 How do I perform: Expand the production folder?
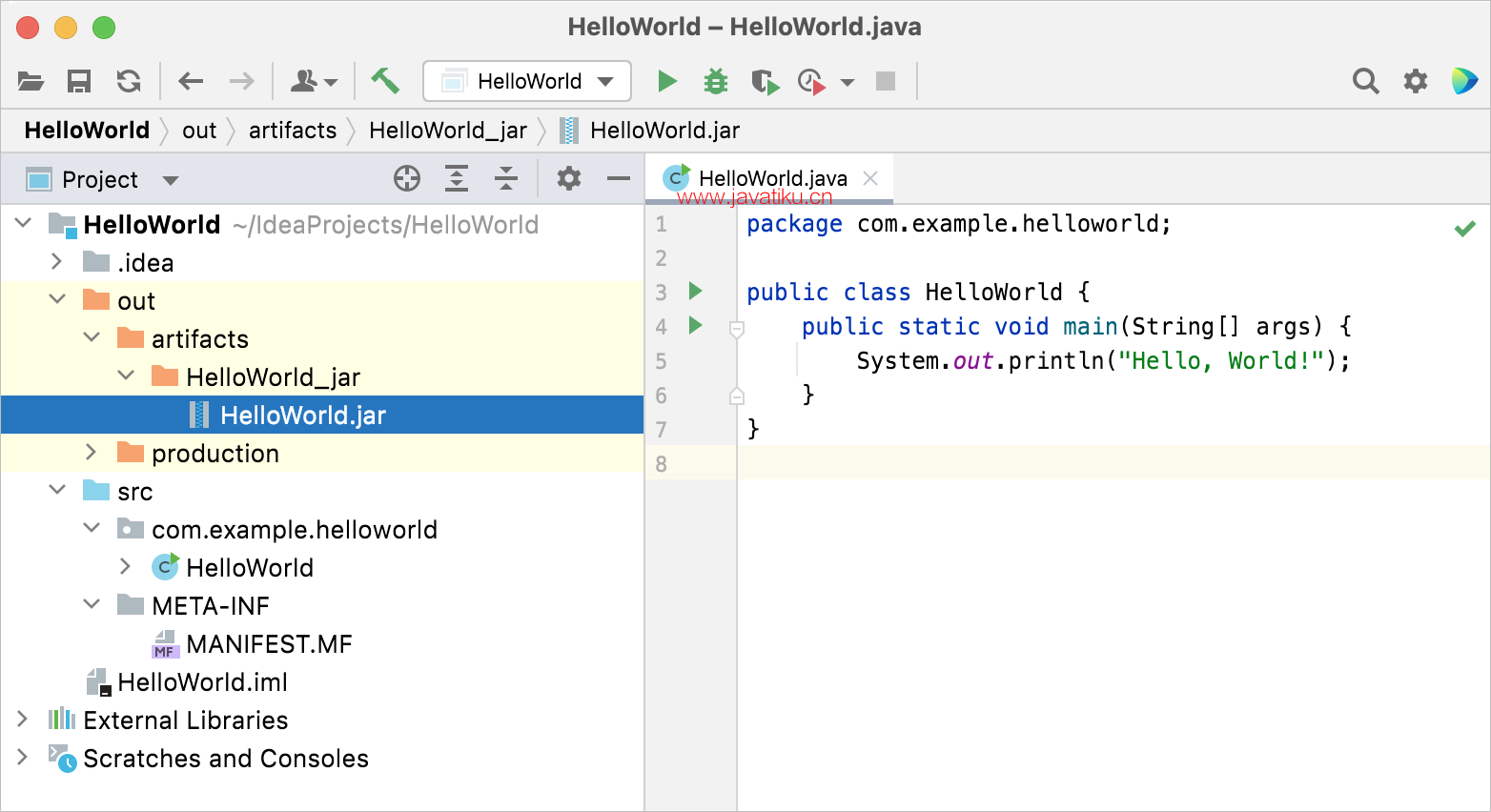[x=91, y=452]
